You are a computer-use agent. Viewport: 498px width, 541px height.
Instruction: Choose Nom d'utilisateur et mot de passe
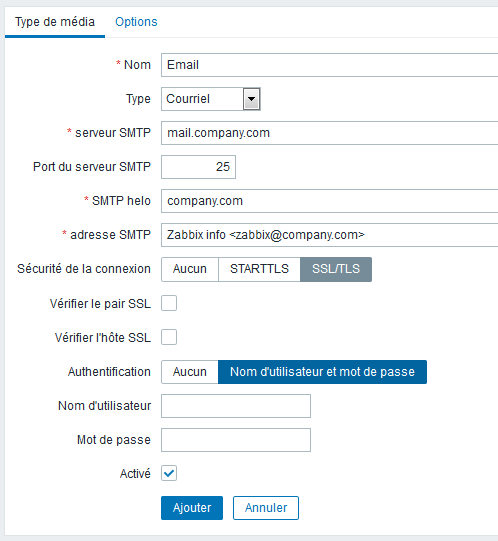(x=322, y=372)
